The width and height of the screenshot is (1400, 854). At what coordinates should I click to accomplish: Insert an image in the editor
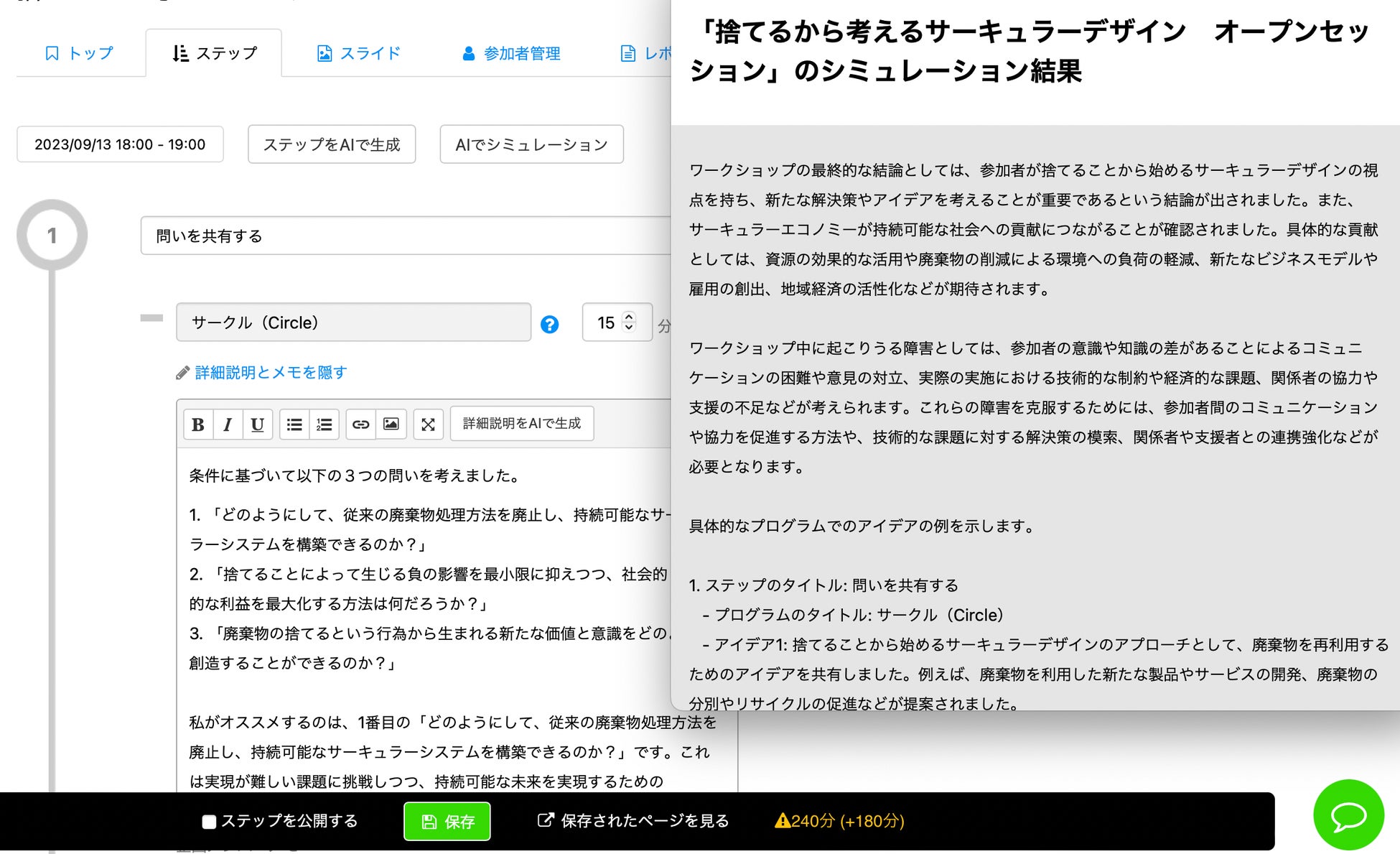[391, 424]
